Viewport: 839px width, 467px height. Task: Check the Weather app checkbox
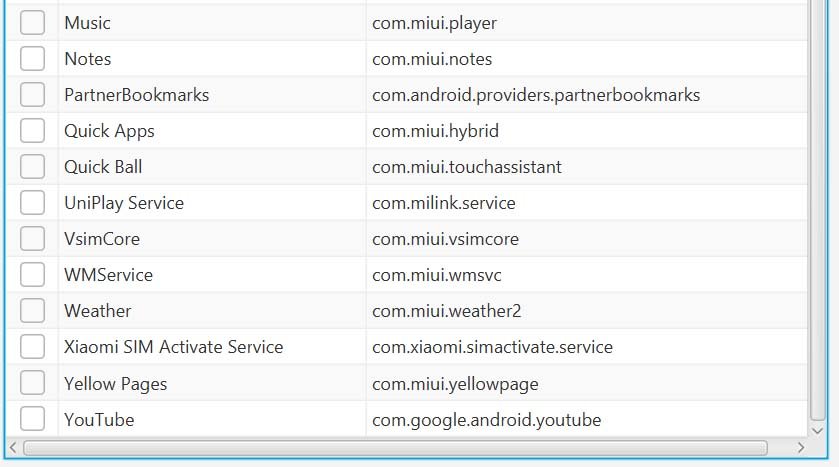point(32,311)
